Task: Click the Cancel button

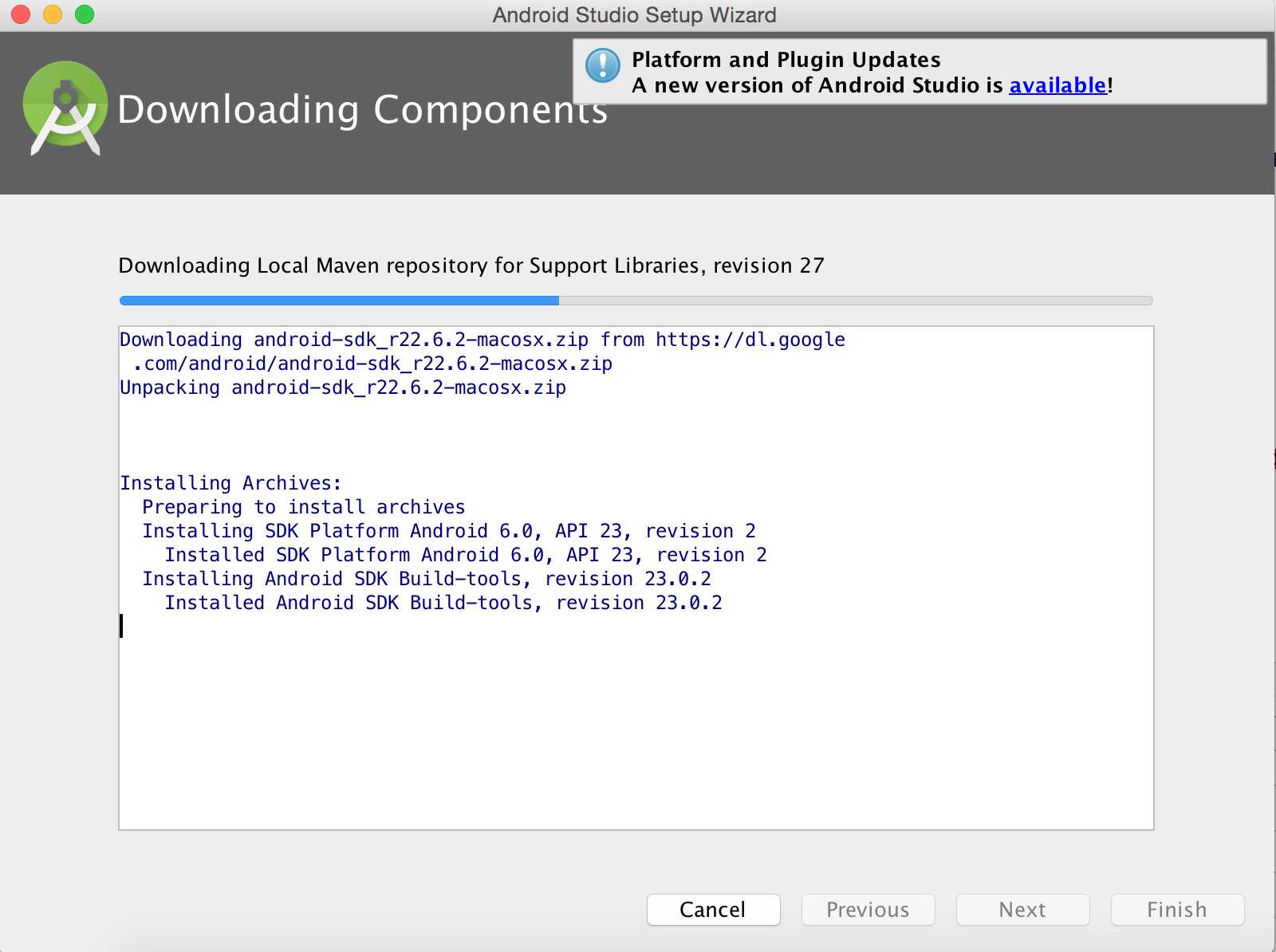Action: click(x=713, y=910)
